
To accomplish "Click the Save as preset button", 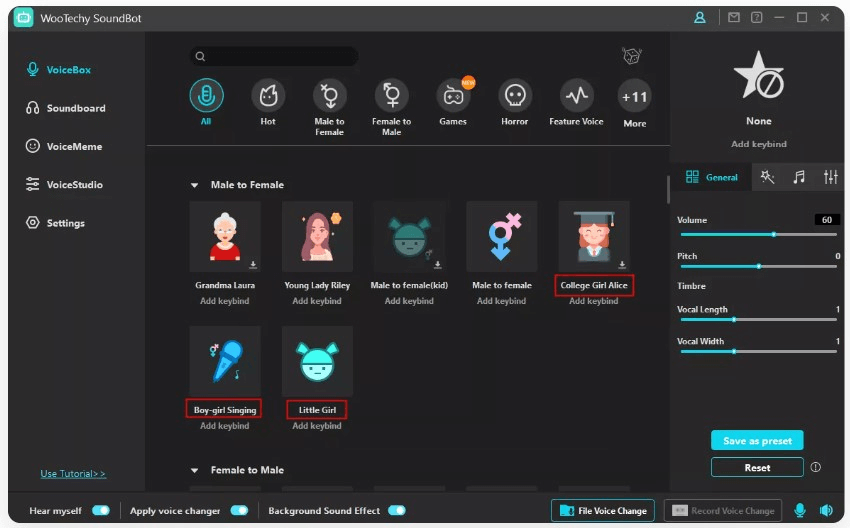I will 757,441.
